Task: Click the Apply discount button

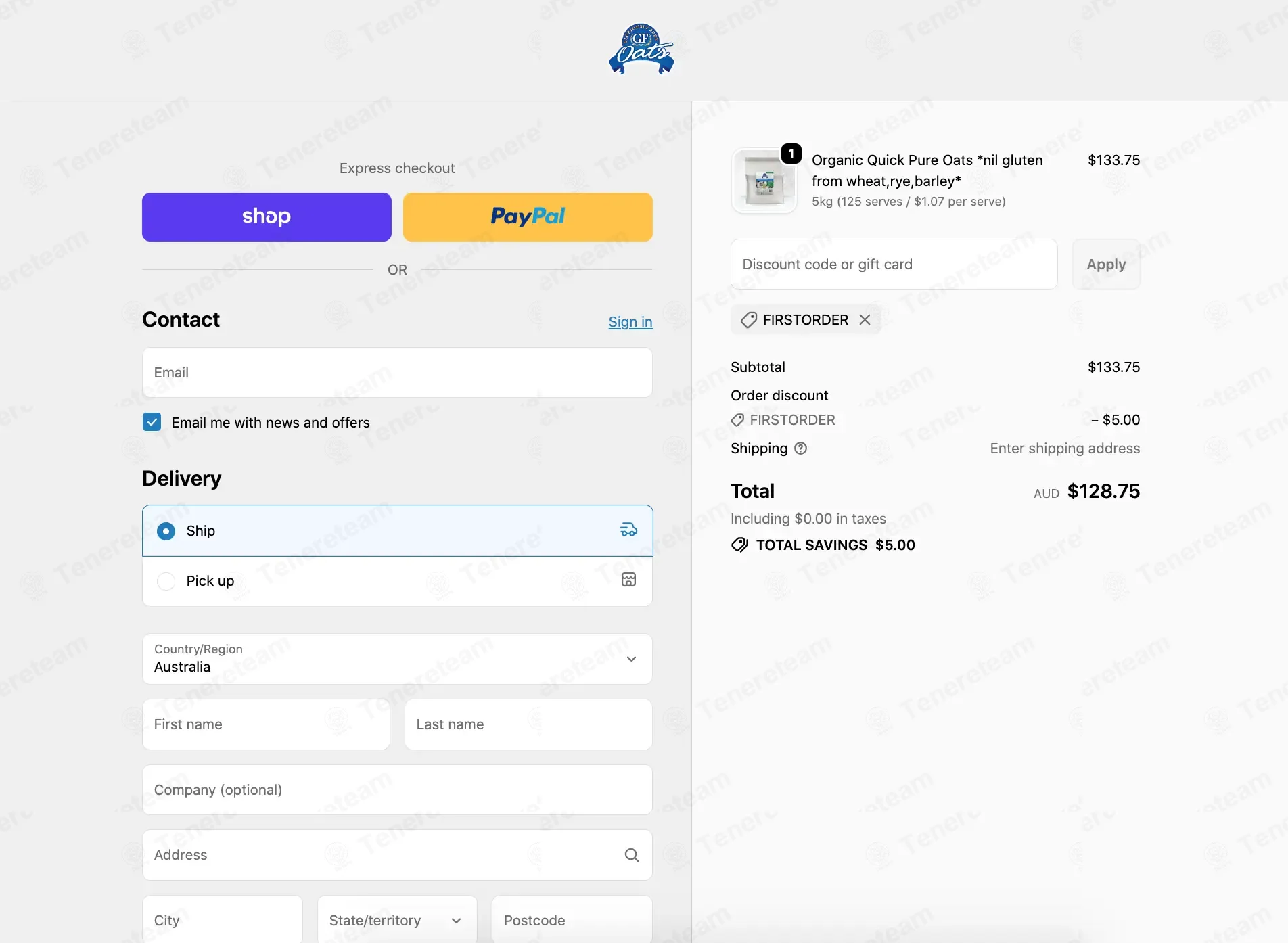Action: point(1106,264)
